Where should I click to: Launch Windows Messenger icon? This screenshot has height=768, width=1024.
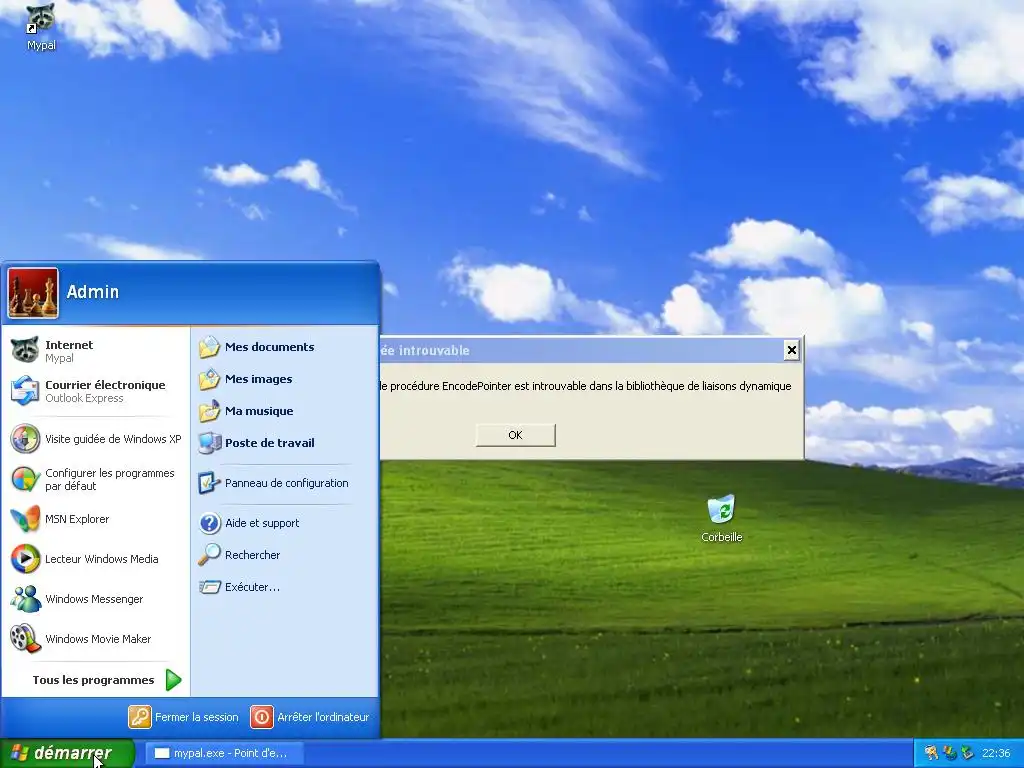point(25,599)
